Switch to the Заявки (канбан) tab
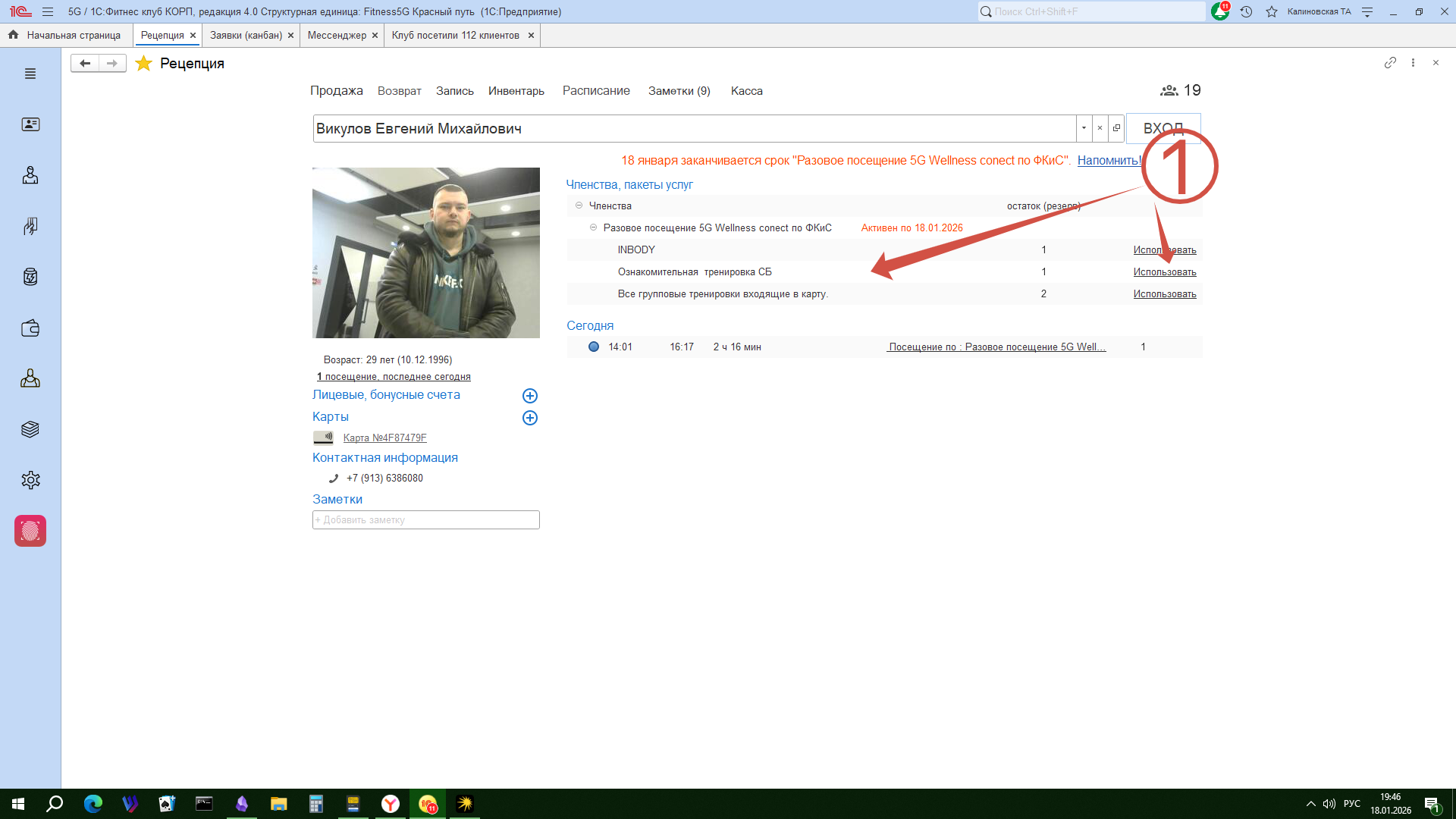The height and width of the screenshot is (819, 1456). pos(246,36)
